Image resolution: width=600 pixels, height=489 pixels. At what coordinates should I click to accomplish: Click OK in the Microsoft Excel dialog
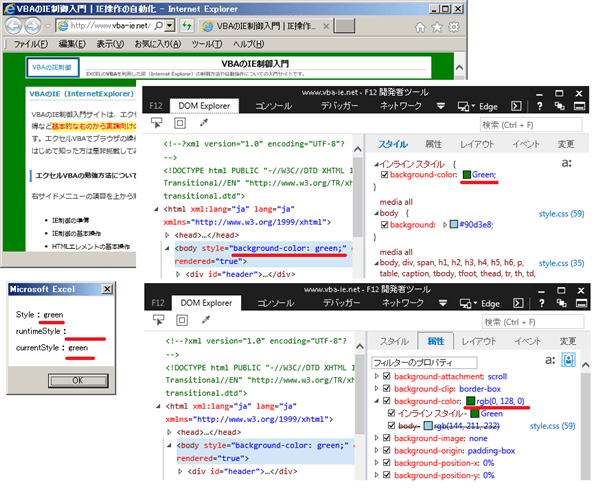coord(78,380)
